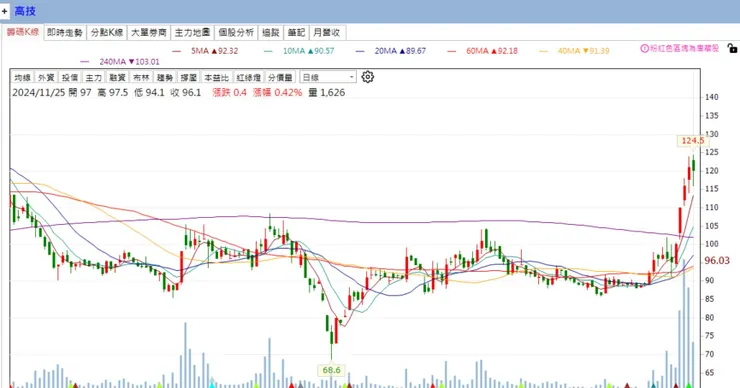Click the 60MA ▲92.18 legend label
The width and height of the screenshot is (740, 388).
pos(492,51)
